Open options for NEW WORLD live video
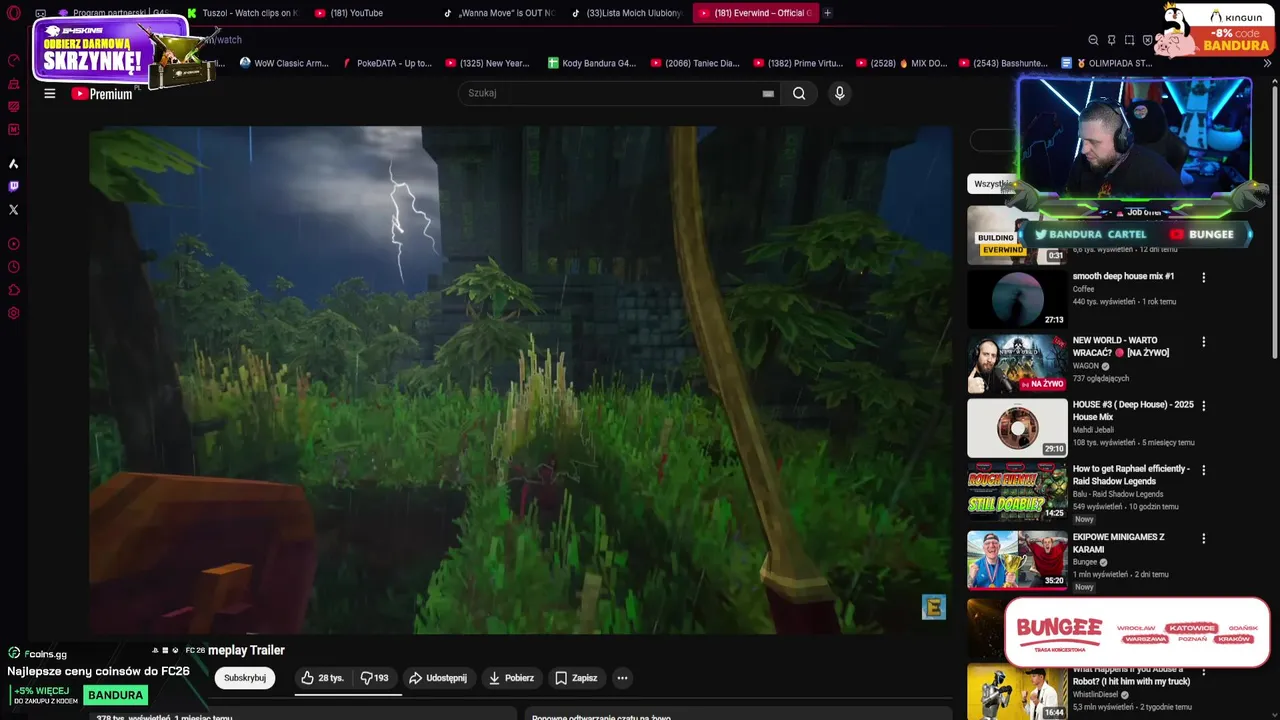Viewport: 1280px width, 720px height. pos(1203,341)
